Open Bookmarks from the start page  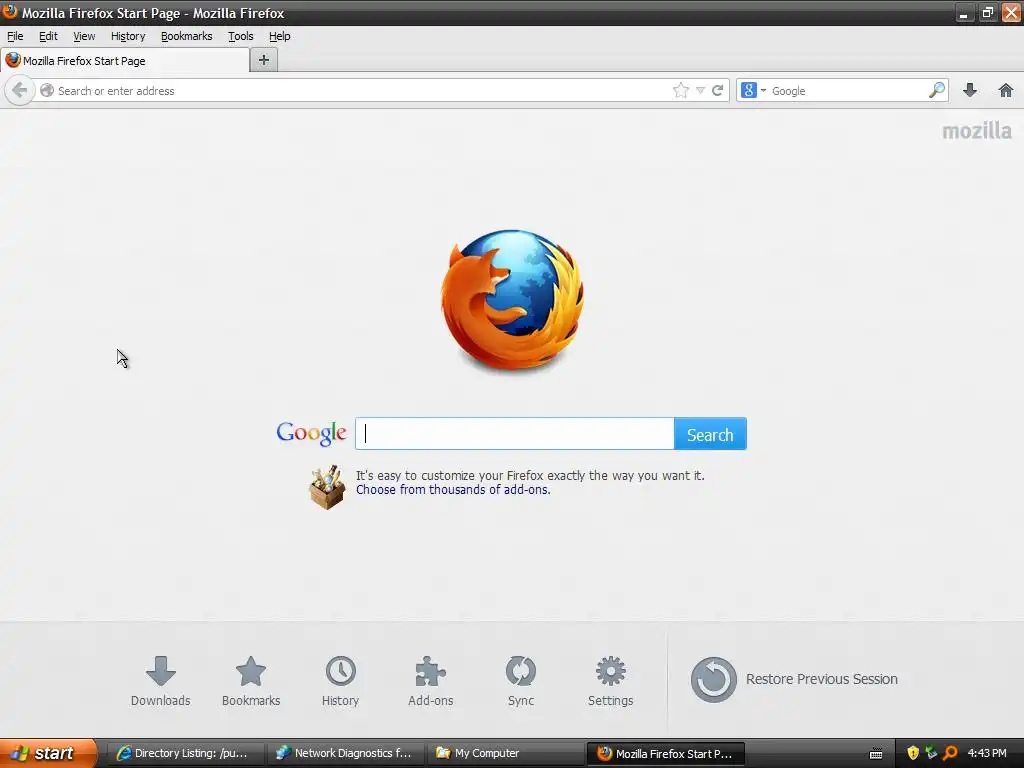[x=251, y=681]
